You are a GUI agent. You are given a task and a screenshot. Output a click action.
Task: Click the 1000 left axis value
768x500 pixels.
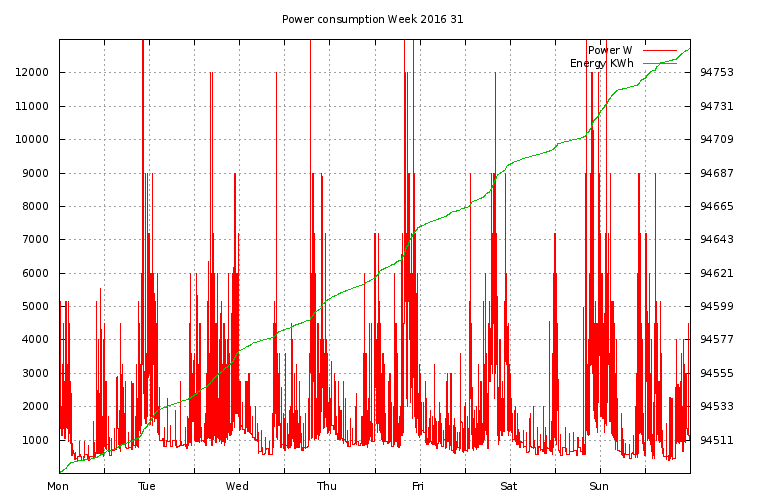pyautogui.click(x=35, y=440)
